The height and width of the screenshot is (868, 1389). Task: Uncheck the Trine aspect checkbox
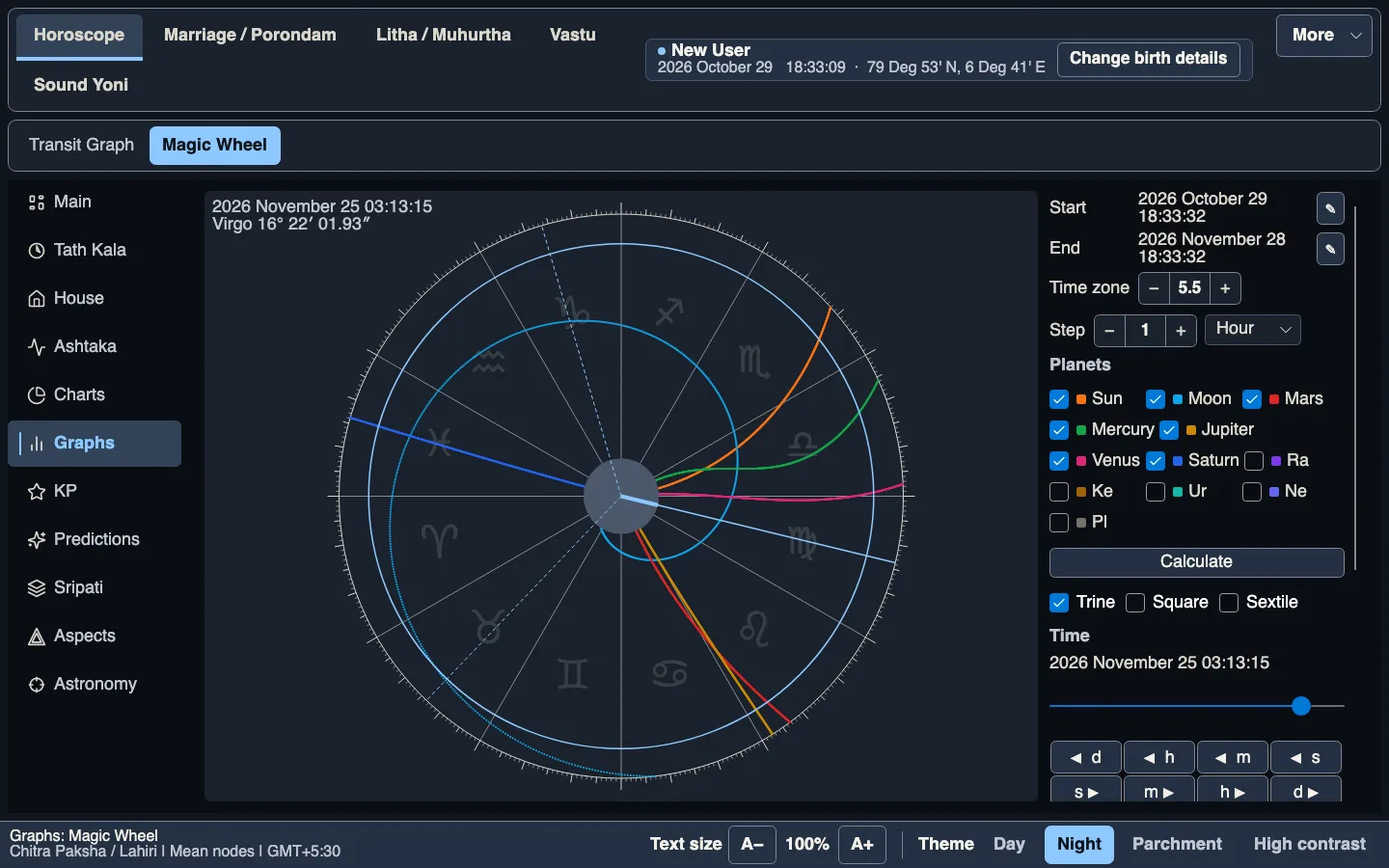(1059, 603)
